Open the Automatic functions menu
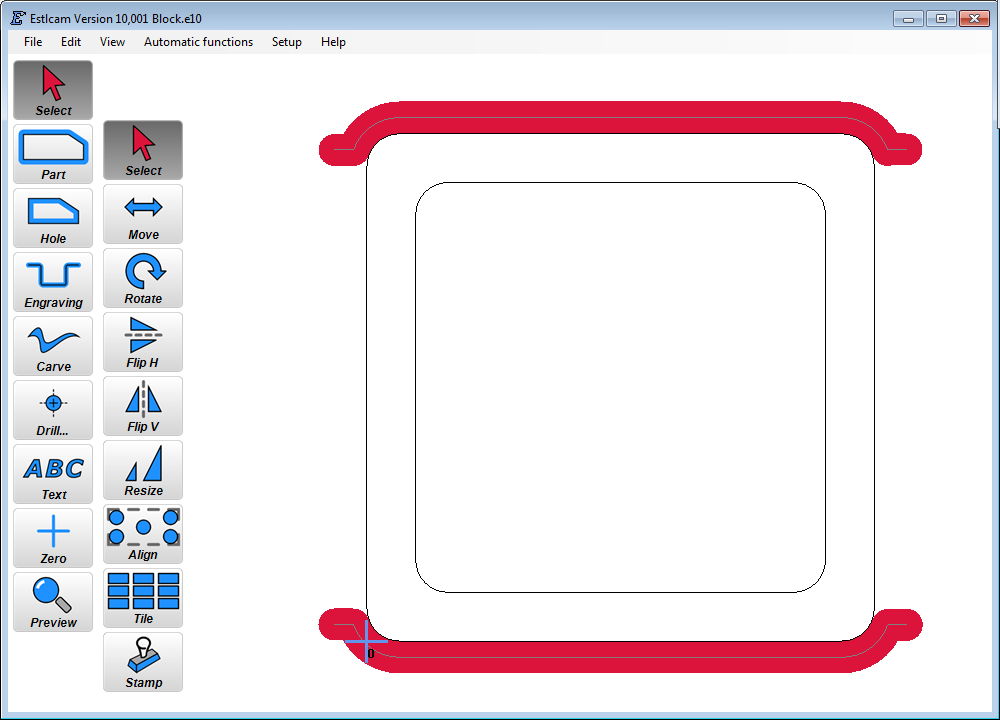This screenshot has width=1000, height=720. (x=198, y=42)
